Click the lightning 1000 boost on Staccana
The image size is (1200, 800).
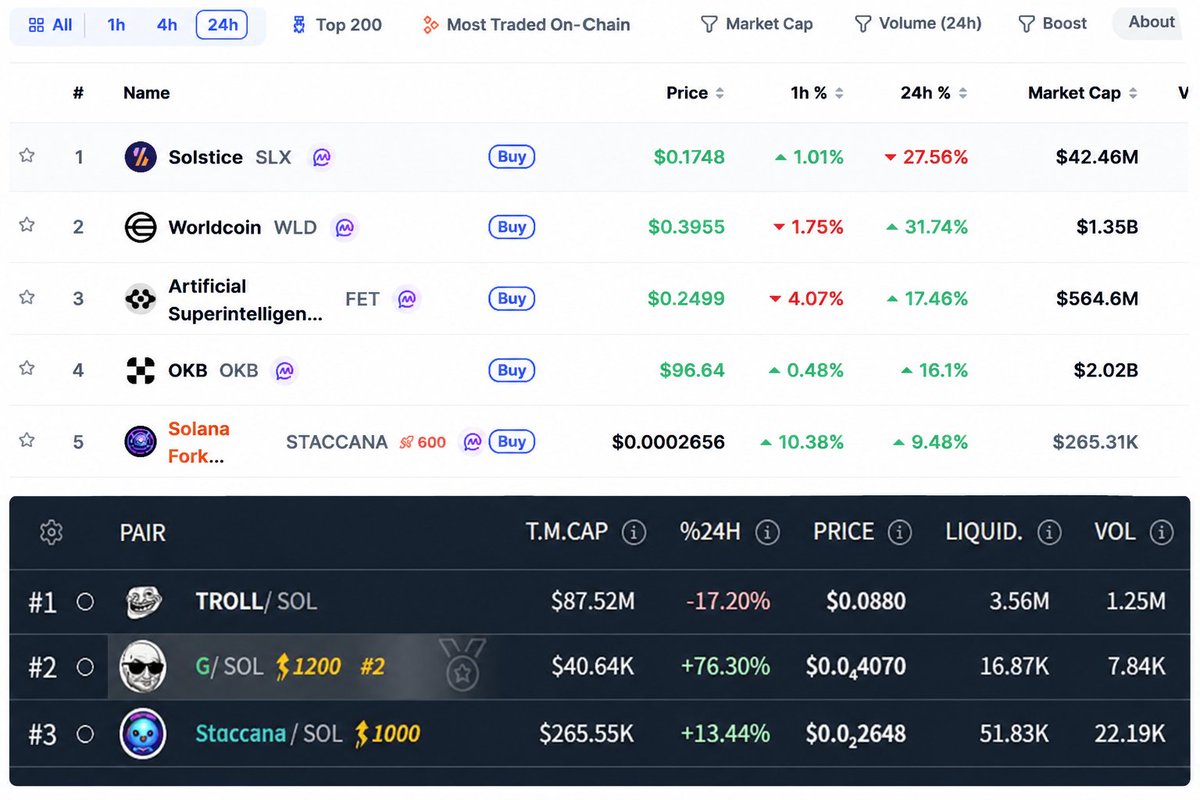click(x=387, y=734)
